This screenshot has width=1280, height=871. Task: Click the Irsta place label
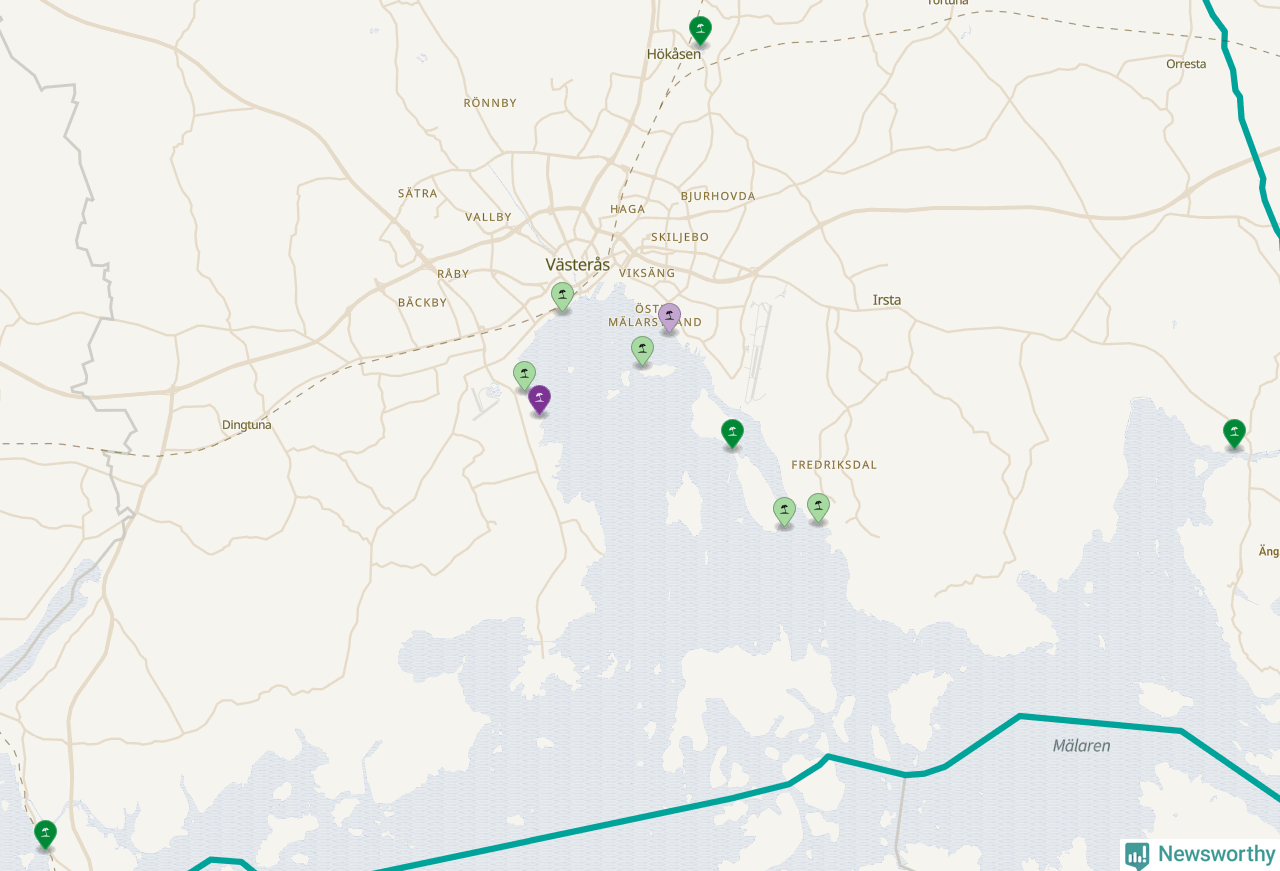pos(887,300)
